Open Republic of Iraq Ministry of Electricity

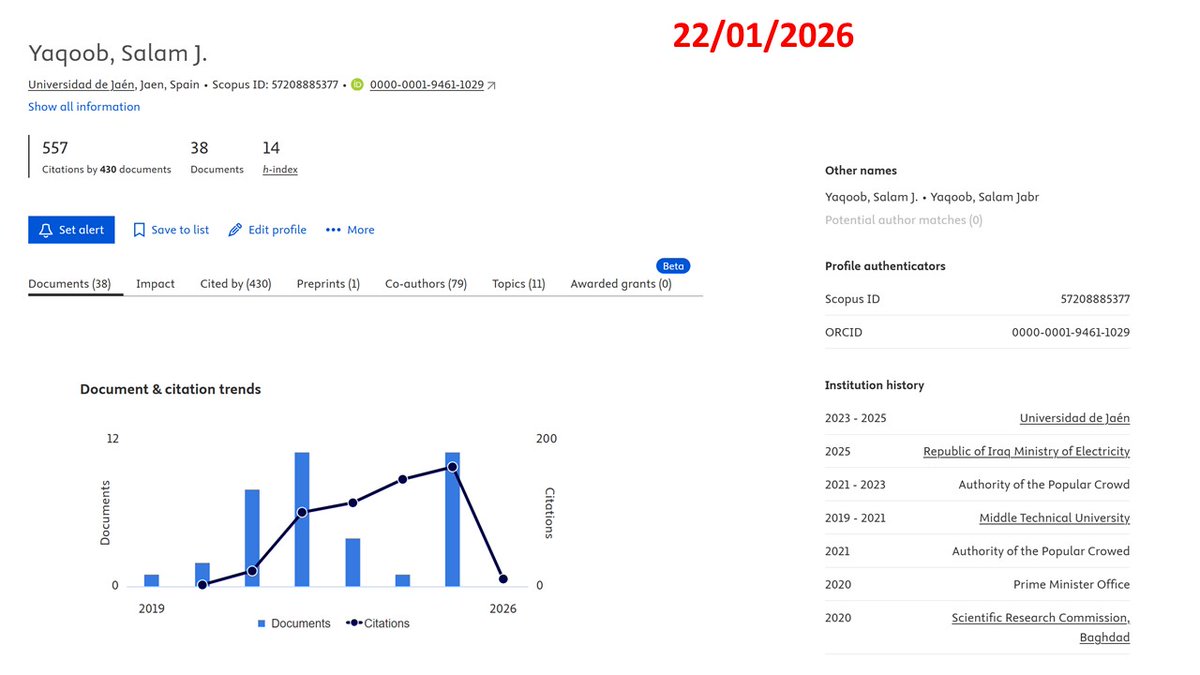click(1027, 452)
